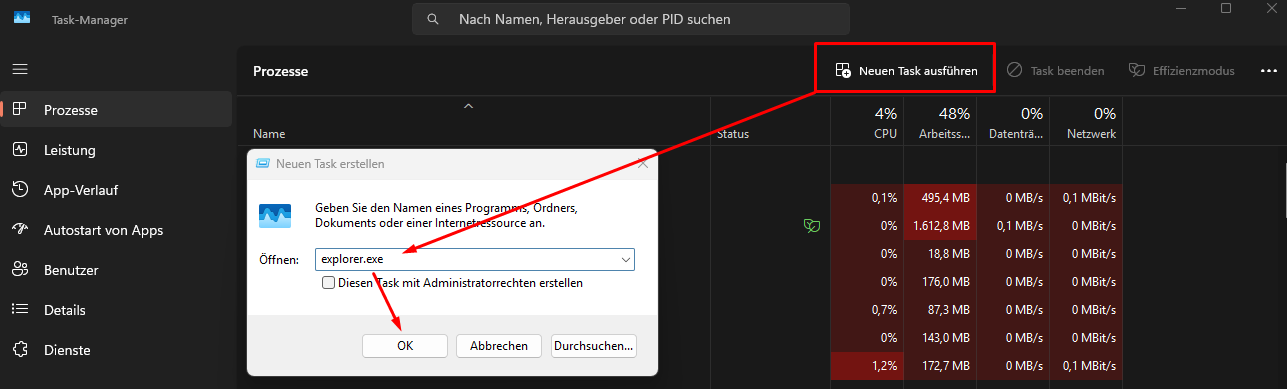Select the 172,7 MB memory cell
This screenshot has height=389, width=1287.
[x=940, y=366]
